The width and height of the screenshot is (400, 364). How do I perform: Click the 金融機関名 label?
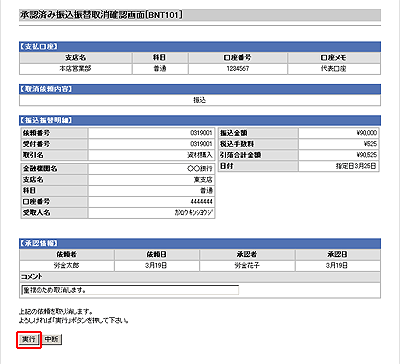click(x=54, y=169)
